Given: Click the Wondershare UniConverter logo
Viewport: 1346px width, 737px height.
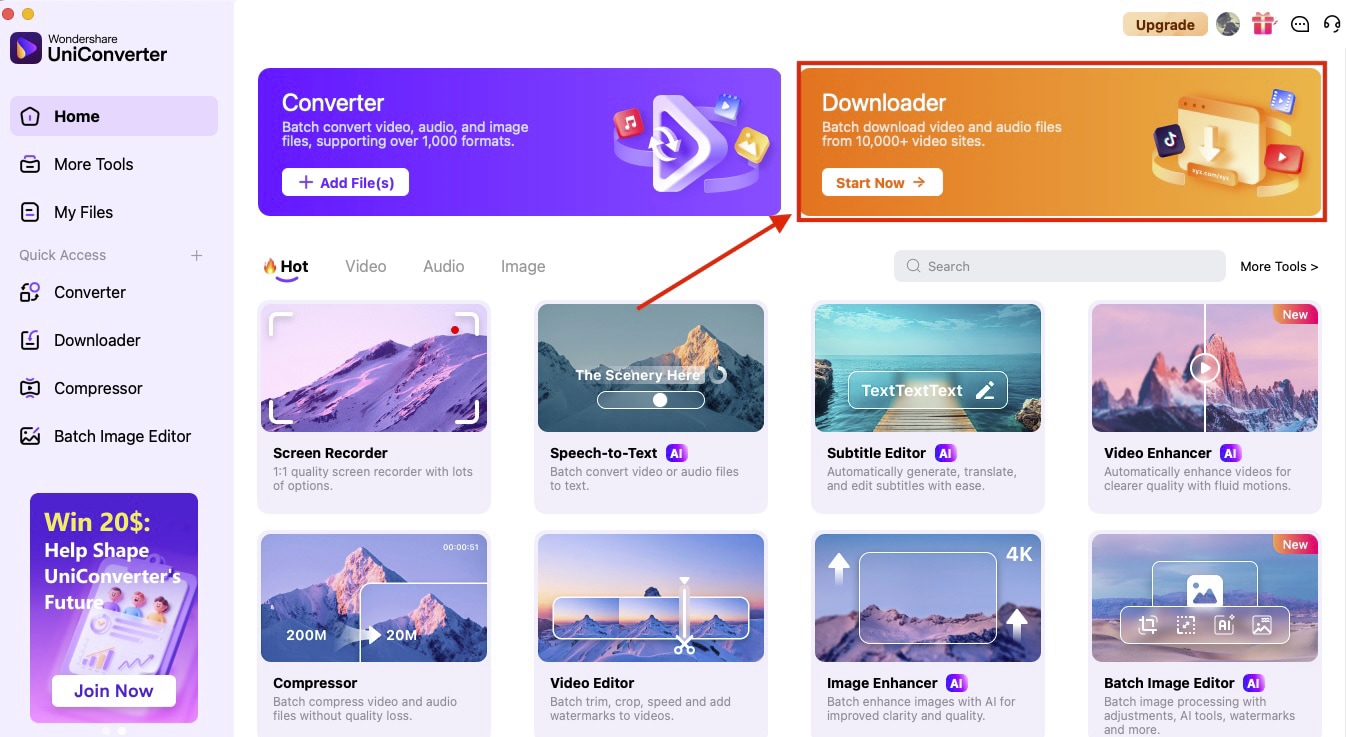Looking at the screenshot, I should click(89, 48).
